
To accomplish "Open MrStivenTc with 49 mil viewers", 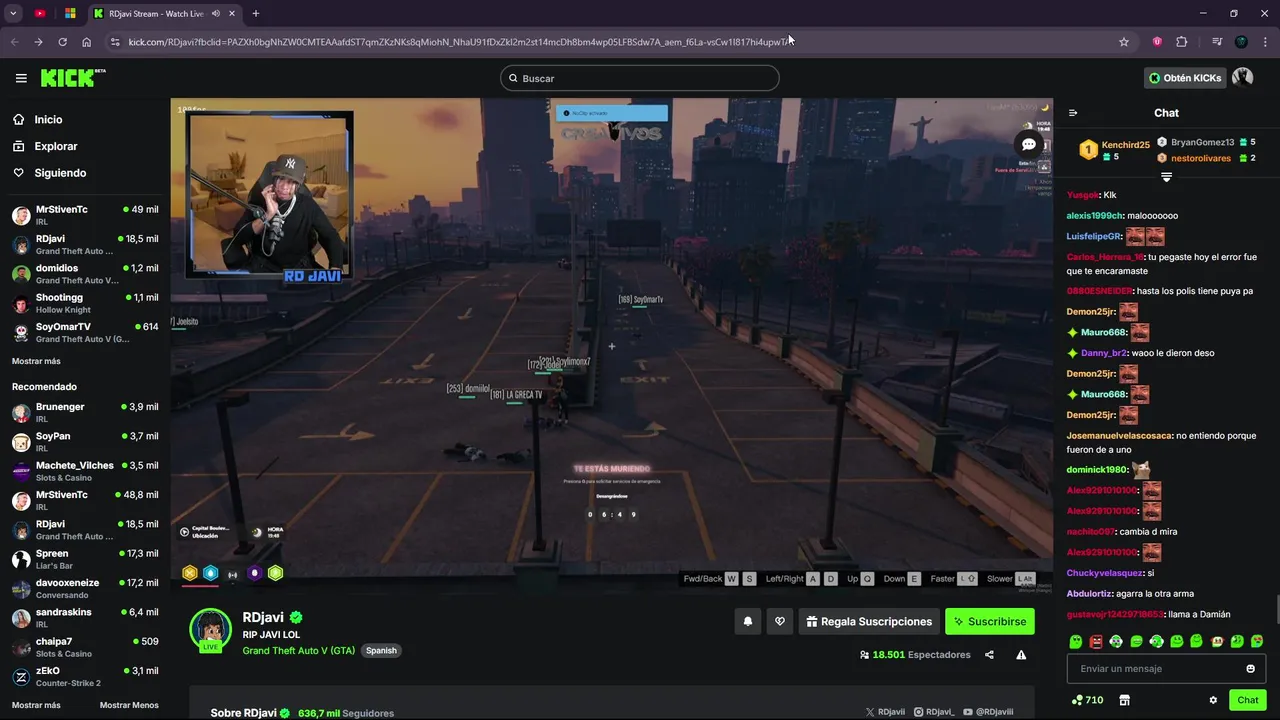I will pos(85,215).
